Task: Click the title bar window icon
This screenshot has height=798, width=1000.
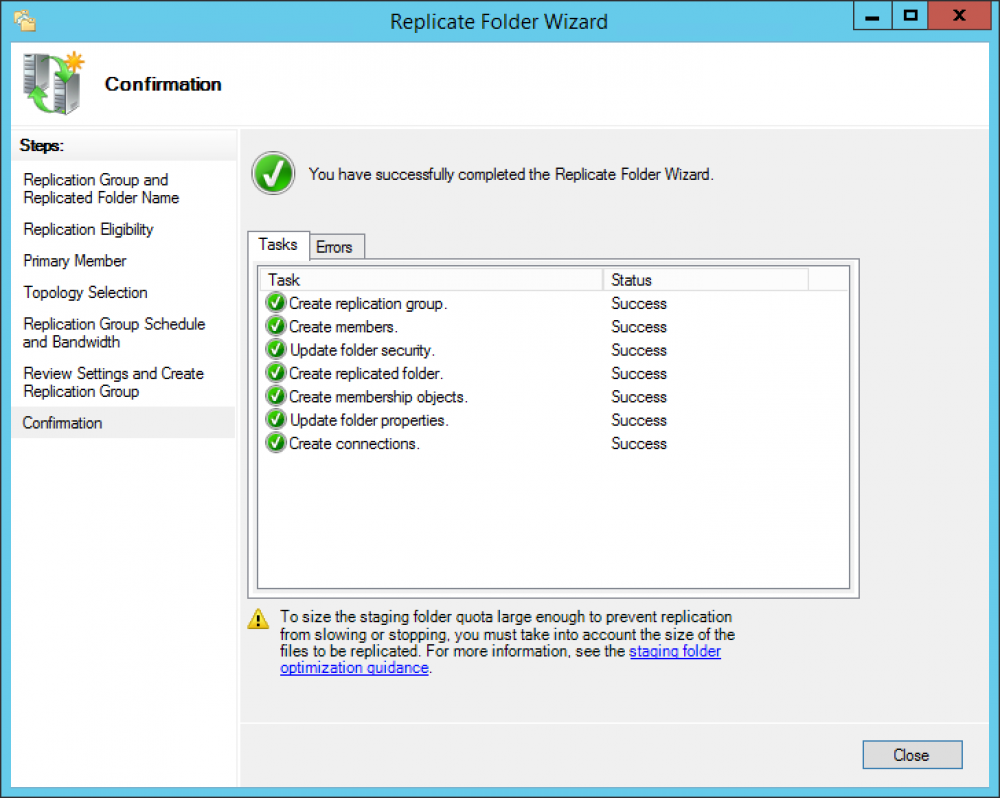Action: coord(24,19)
